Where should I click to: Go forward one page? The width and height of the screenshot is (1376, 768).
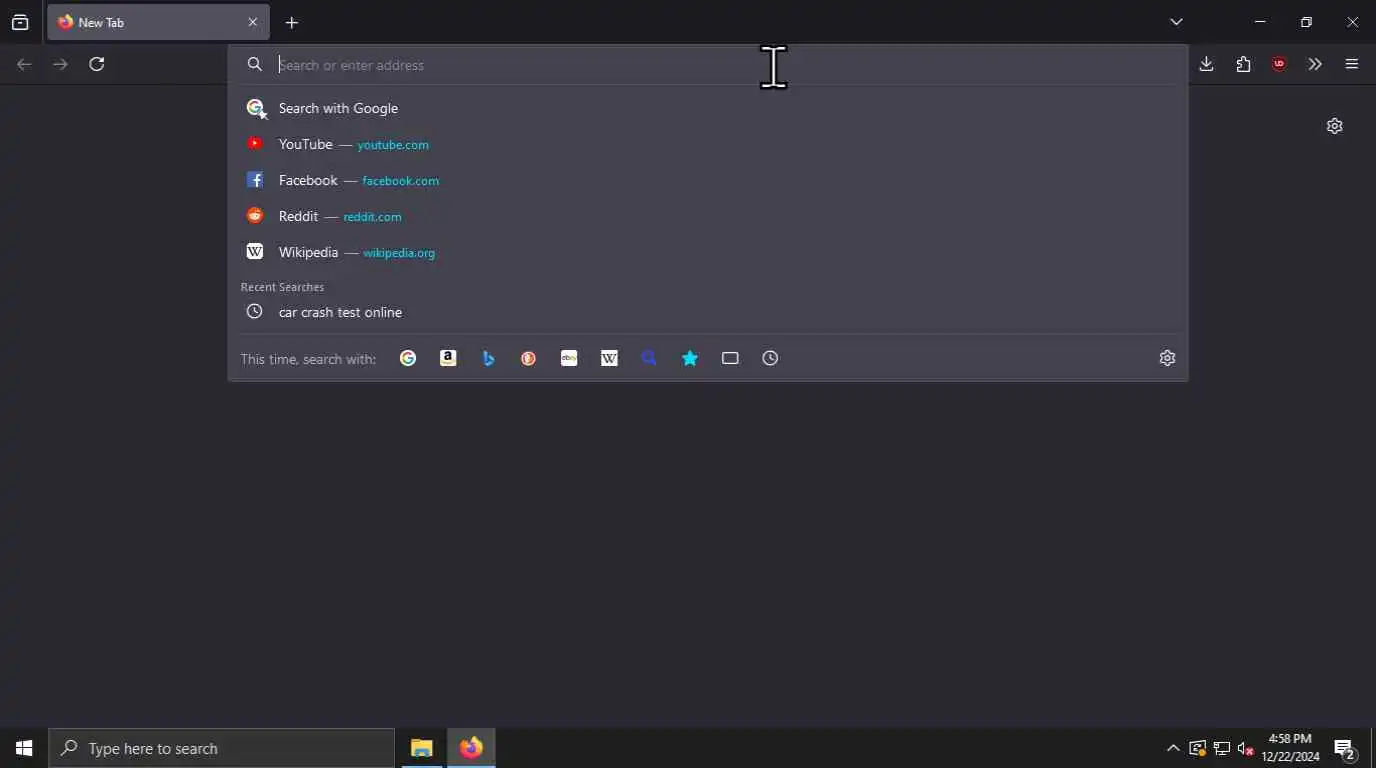click(61, 64)
